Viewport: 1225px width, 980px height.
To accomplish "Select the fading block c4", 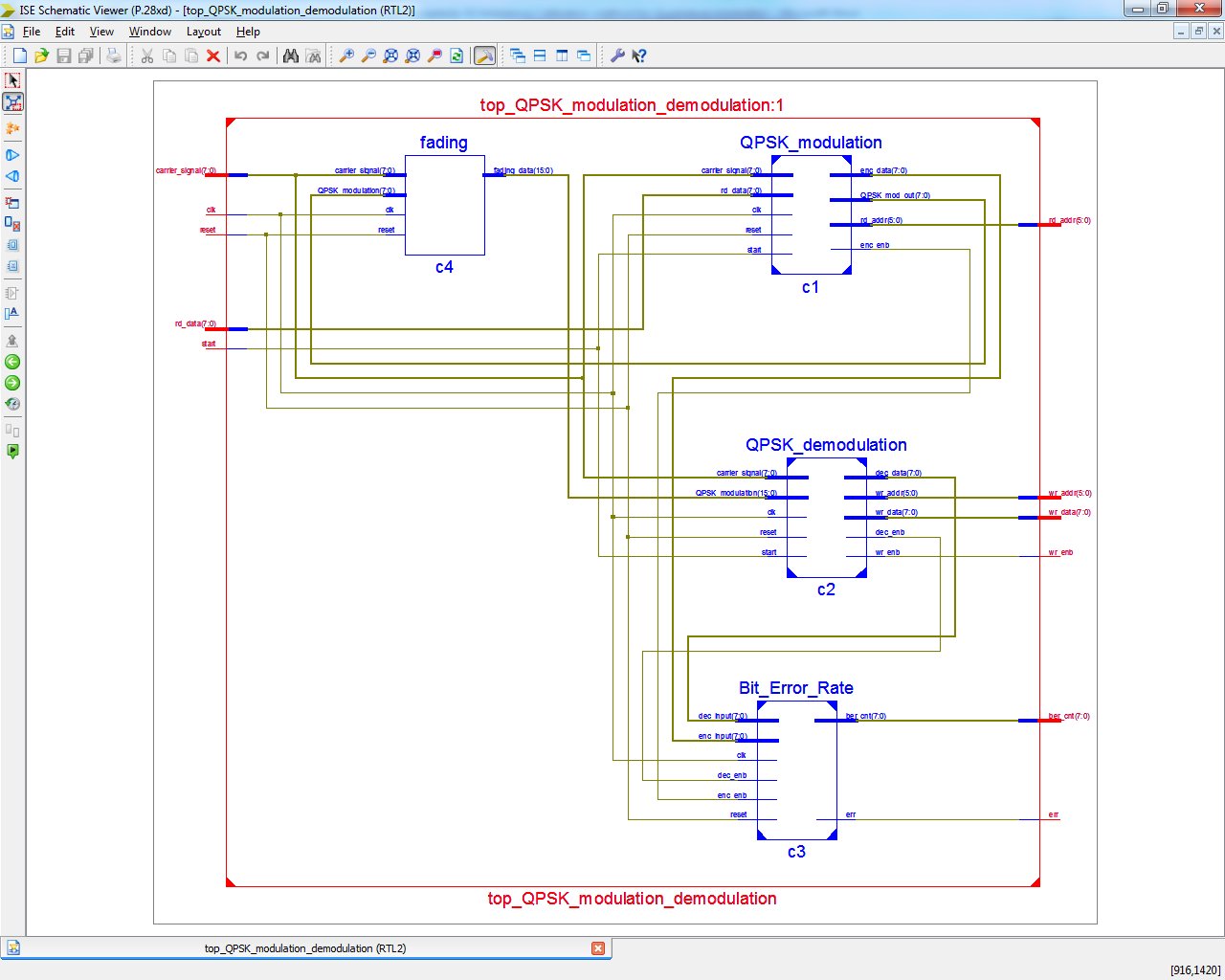I will (x=445, y=205).
